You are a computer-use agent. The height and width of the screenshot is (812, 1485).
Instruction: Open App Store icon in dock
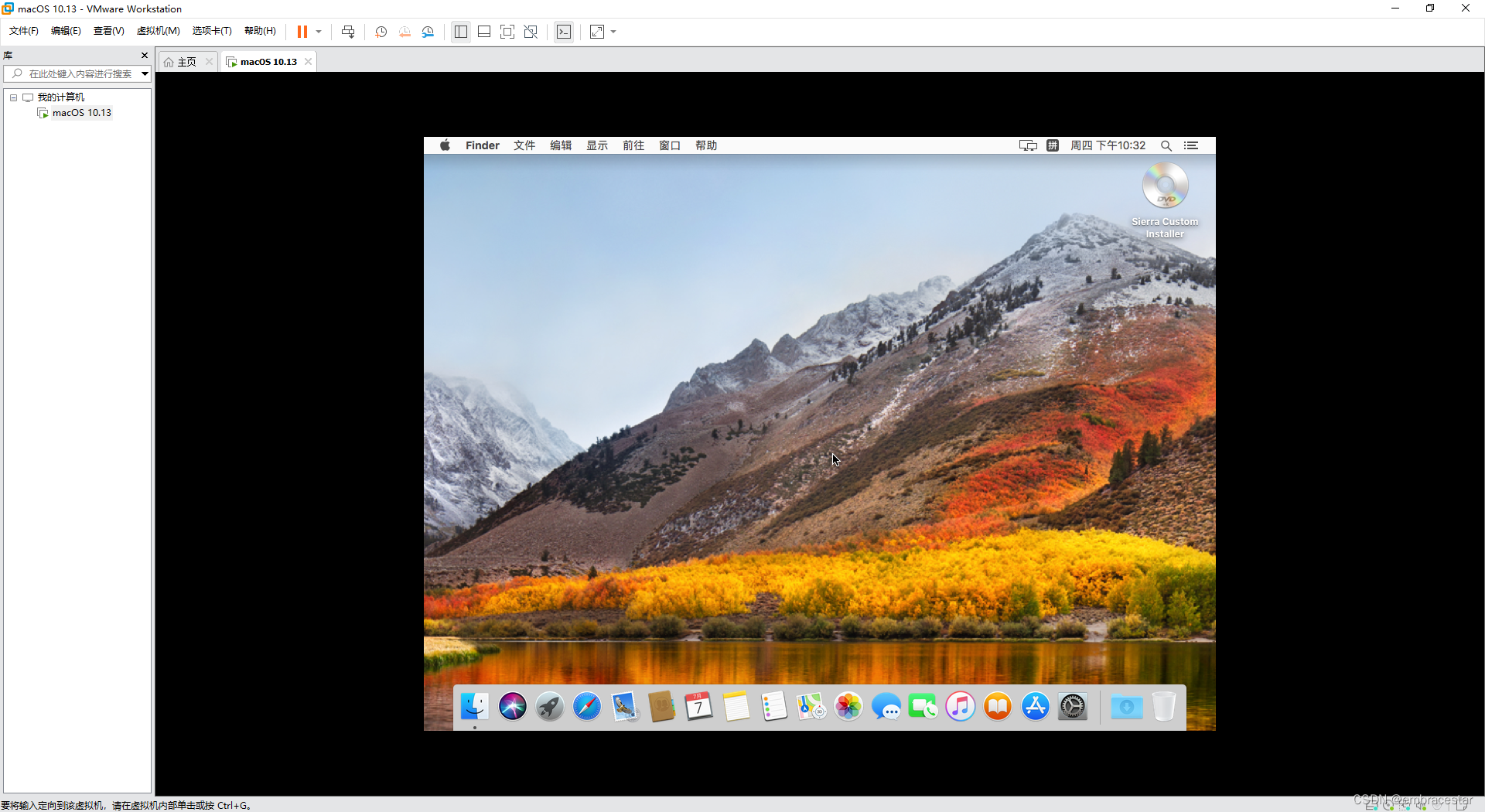point(1036,706)
